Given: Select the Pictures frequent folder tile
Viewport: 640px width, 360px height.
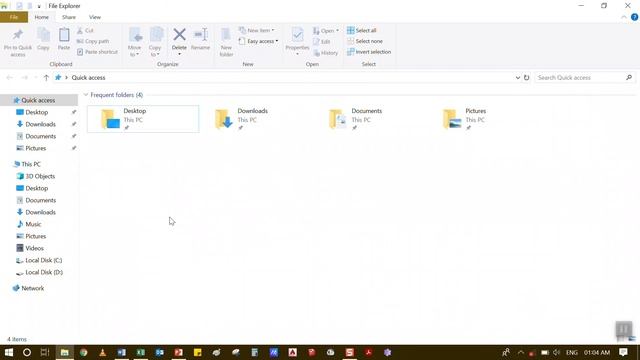Looking at the screenshot, I should 486,119.
